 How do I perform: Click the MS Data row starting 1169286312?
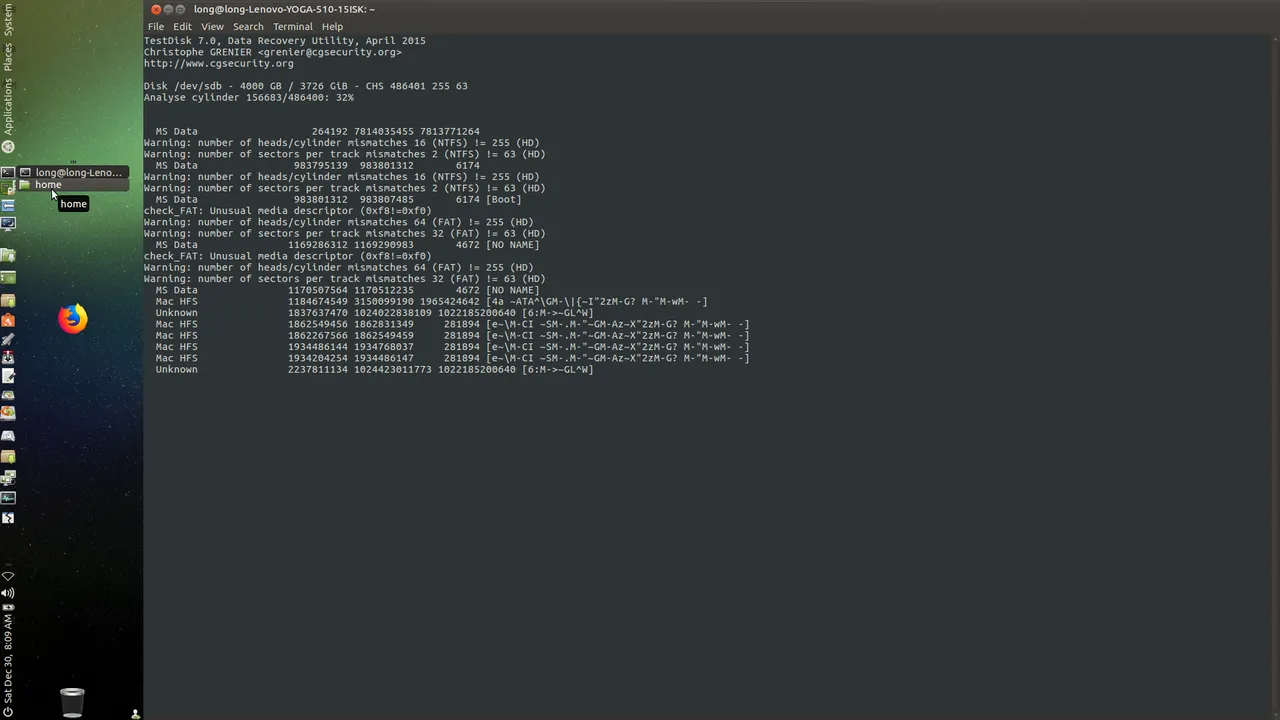347,245
